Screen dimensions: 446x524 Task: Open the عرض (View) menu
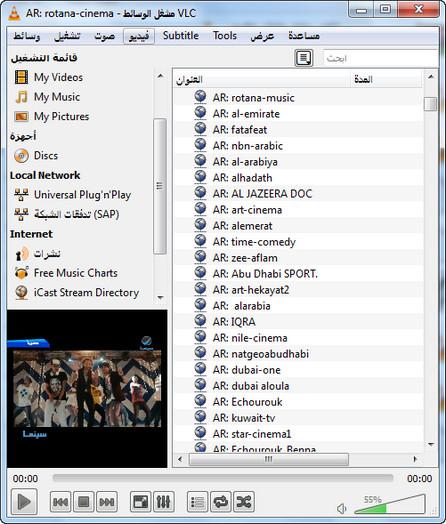[262, 36]
